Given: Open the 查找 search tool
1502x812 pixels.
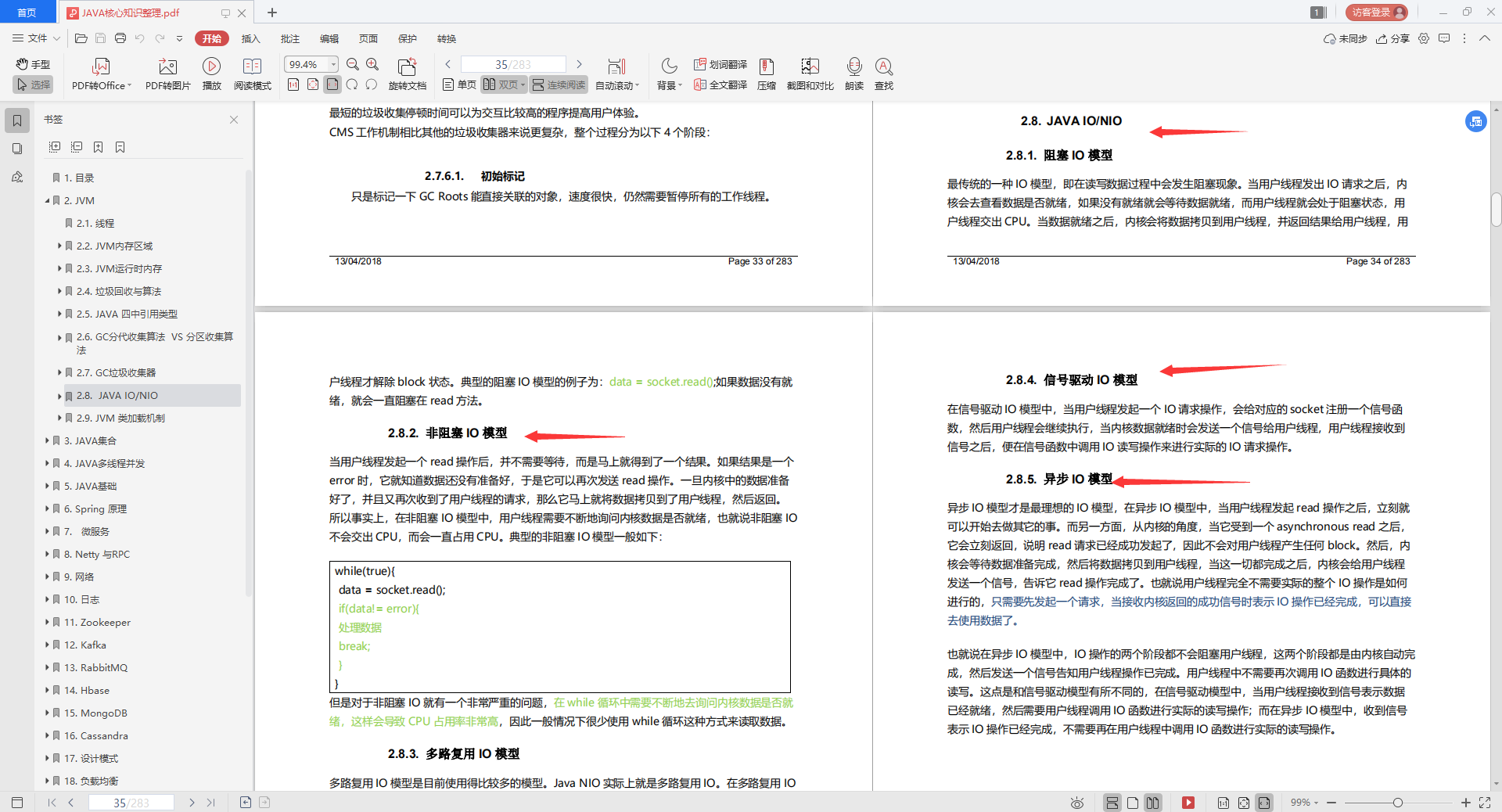Looking at the screenshot, I should pyautogui.click(x=884, y=73).
